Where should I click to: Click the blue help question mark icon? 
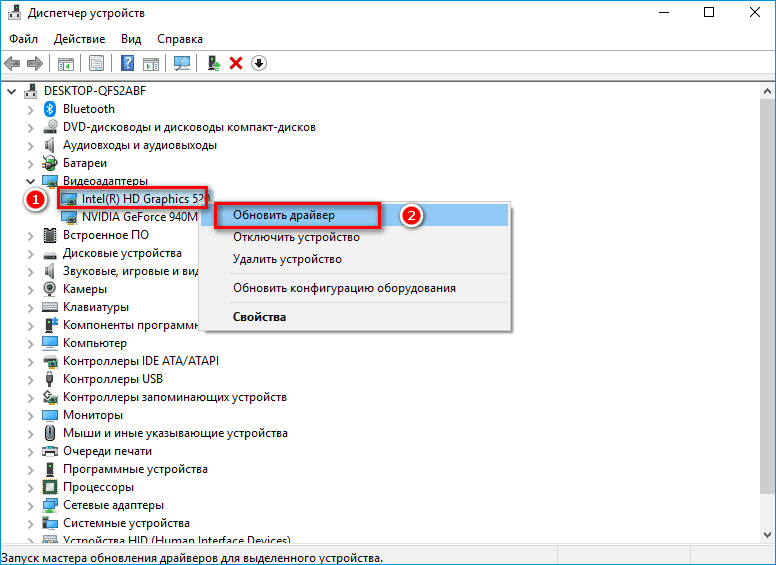click(x=127, y=63)
